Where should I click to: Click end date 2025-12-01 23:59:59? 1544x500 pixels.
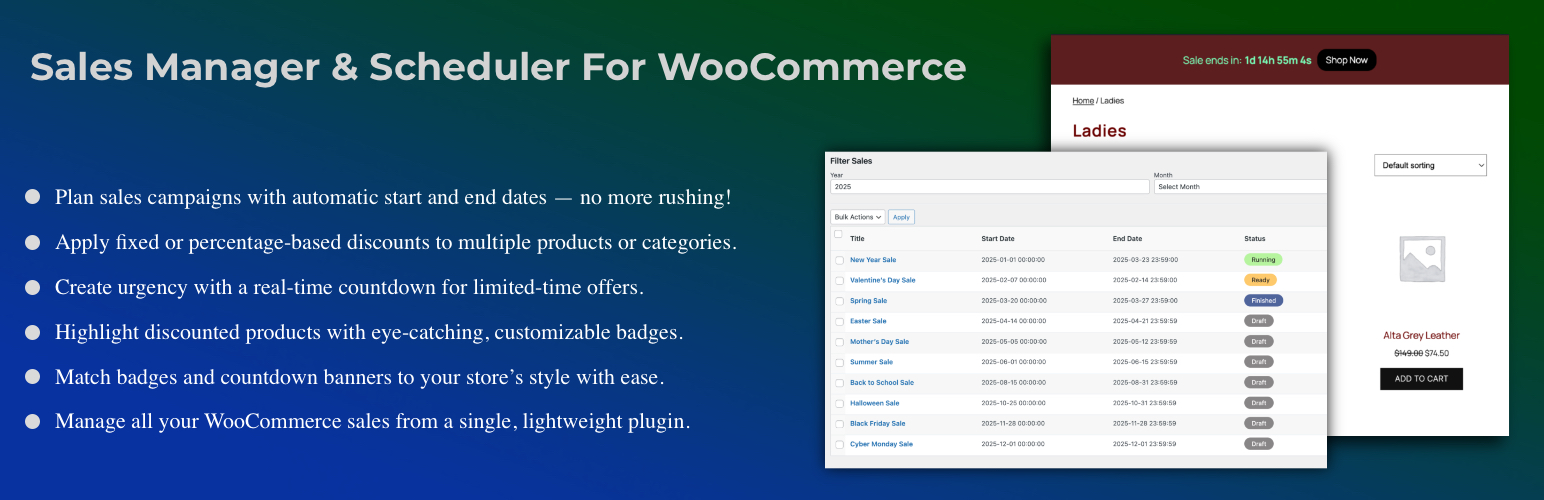[x=1145, y=444]
